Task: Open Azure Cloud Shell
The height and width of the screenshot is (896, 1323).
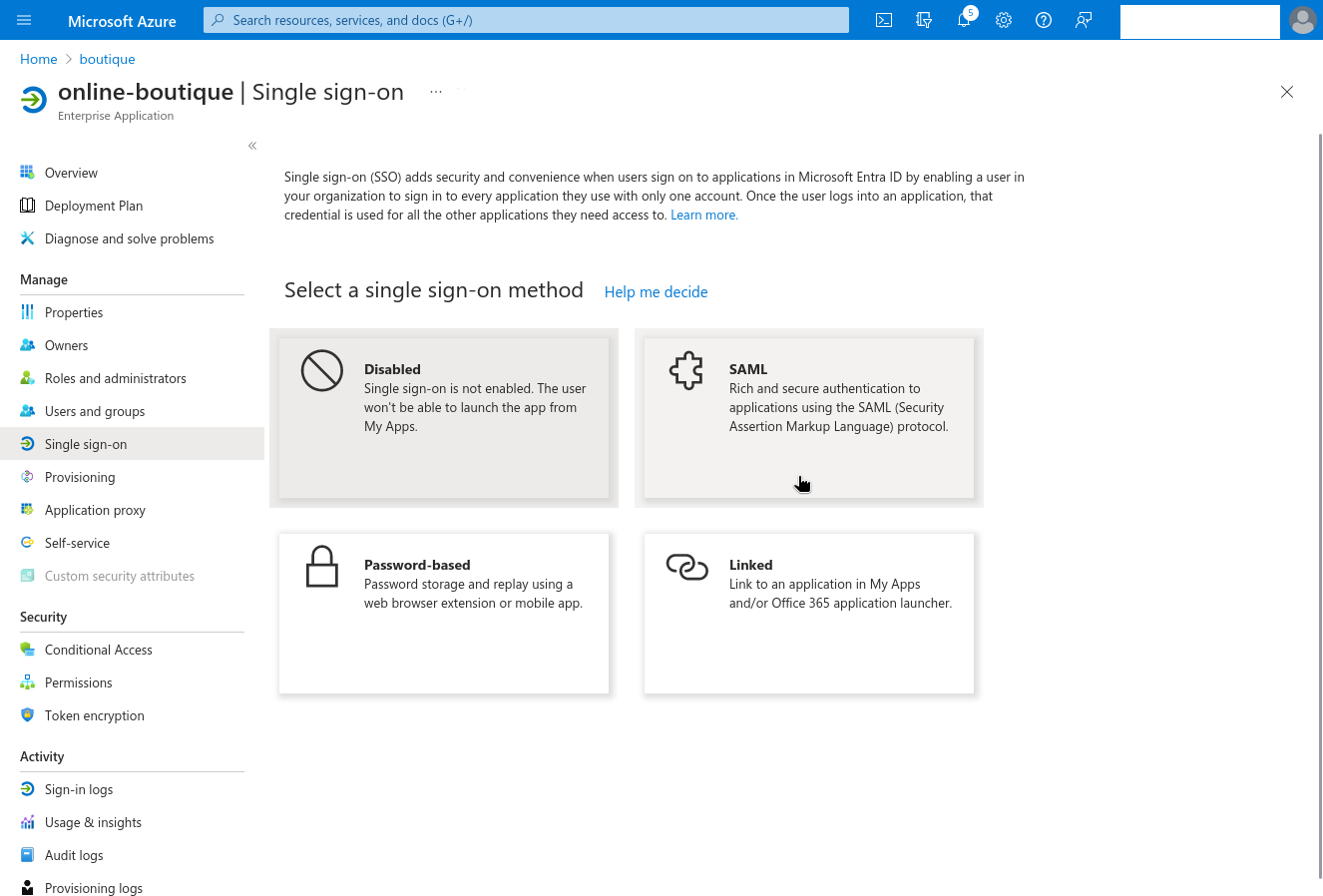Action: pos(883,19)
